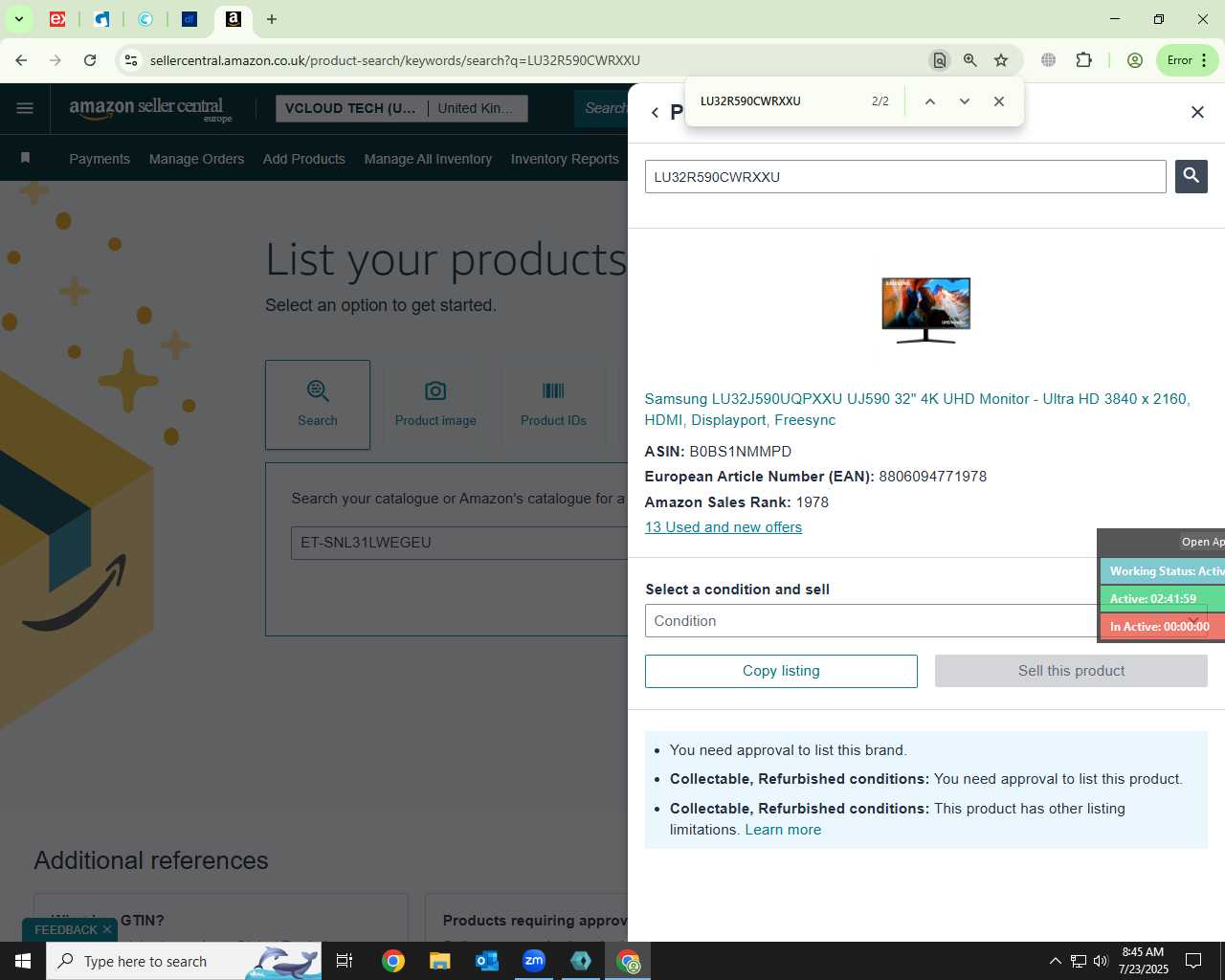The image size is (1225, 980).
Task: Click the amazon seller central logo
Action: pyautogui.click(x=150, y=109)
